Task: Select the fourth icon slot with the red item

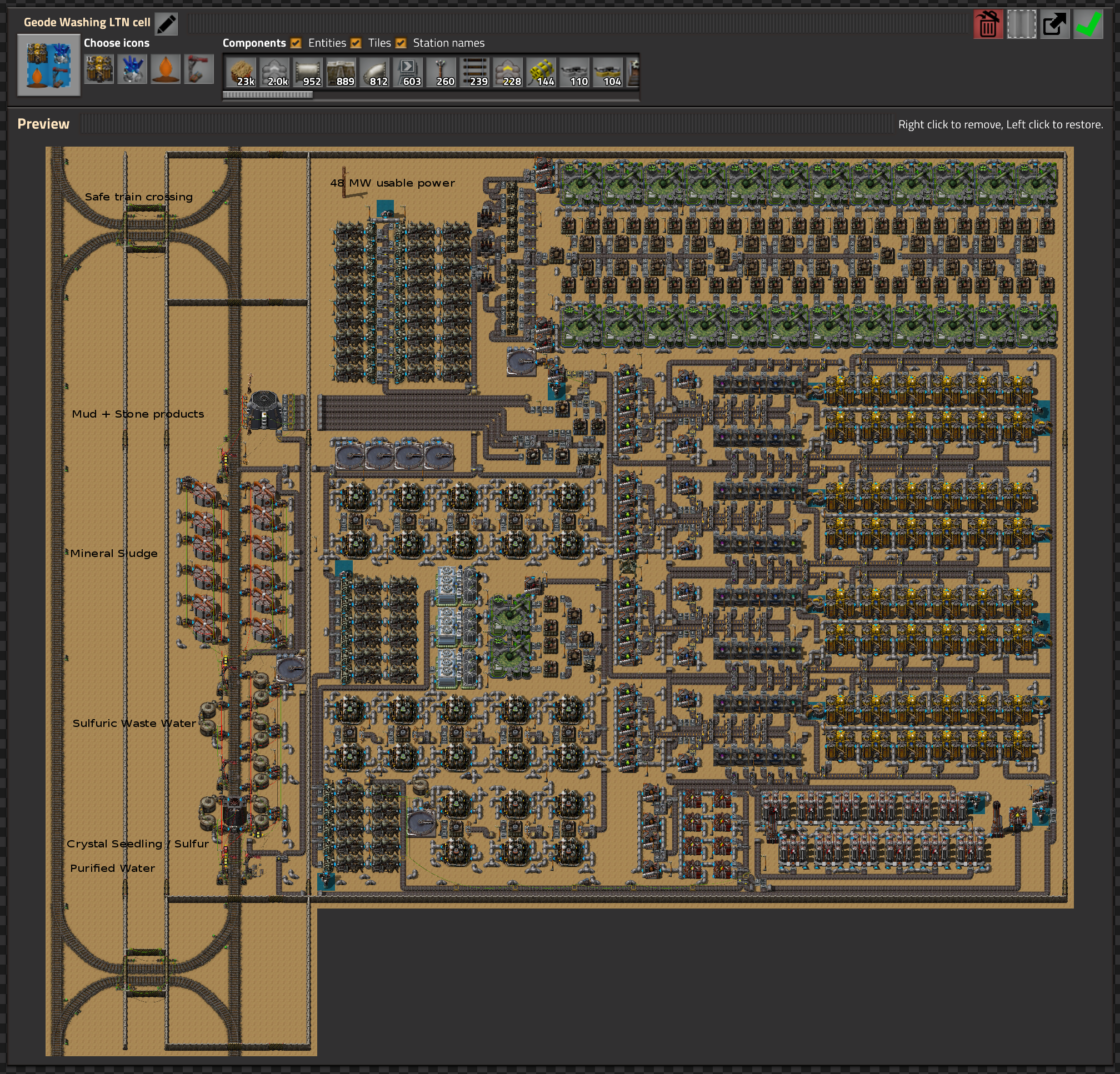Action: coord(198,69)
